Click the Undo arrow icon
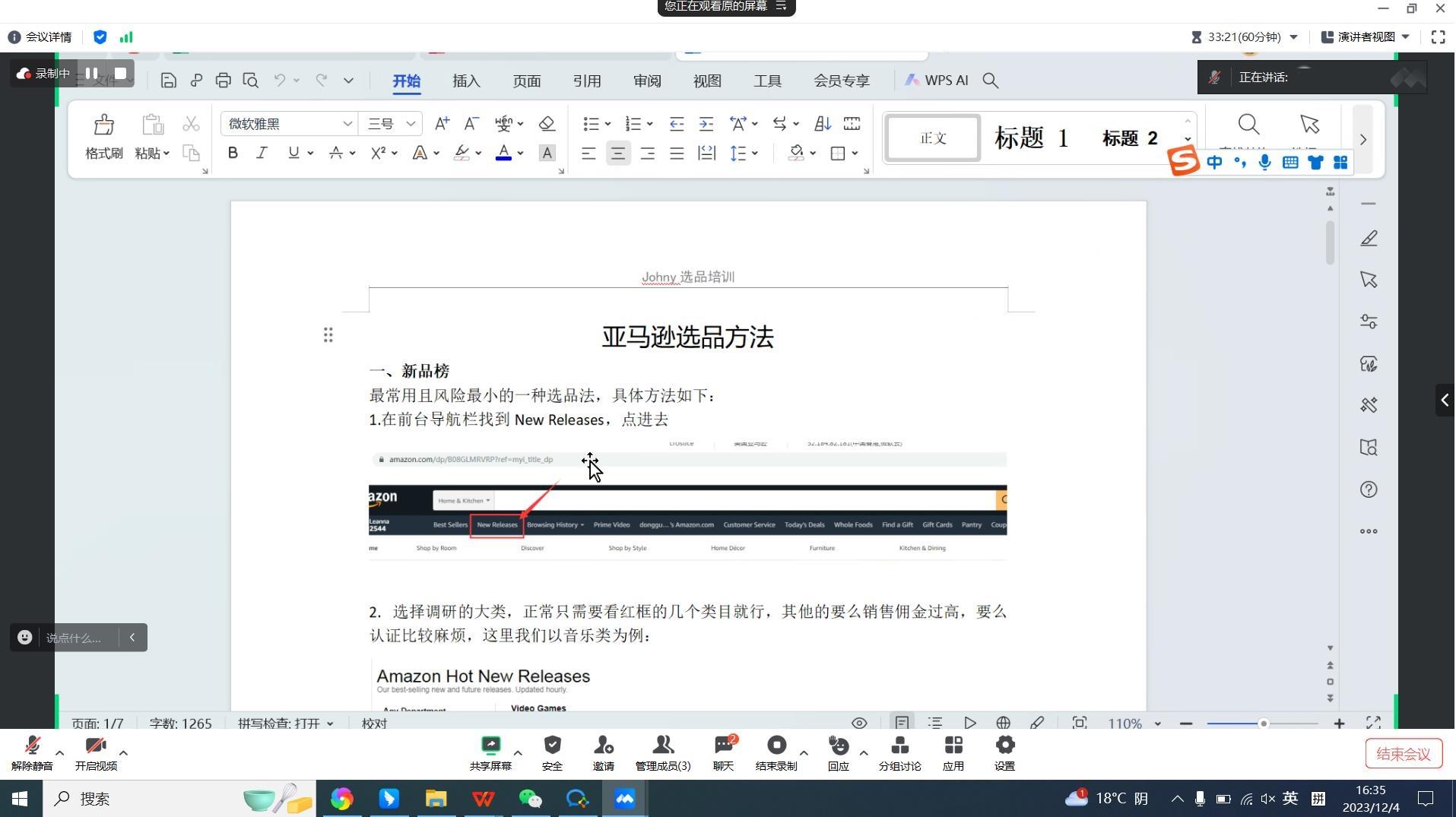 [279, 81]
